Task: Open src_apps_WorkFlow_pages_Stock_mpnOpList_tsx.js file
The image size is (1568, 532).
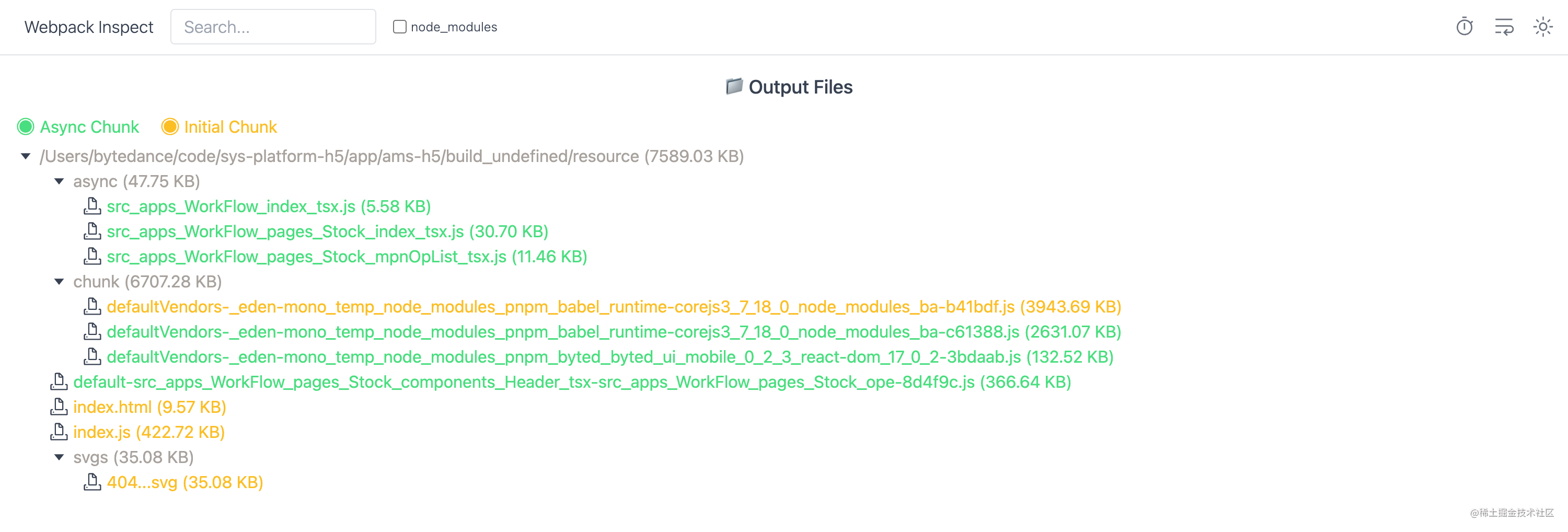Action: [x=347, y=257]
